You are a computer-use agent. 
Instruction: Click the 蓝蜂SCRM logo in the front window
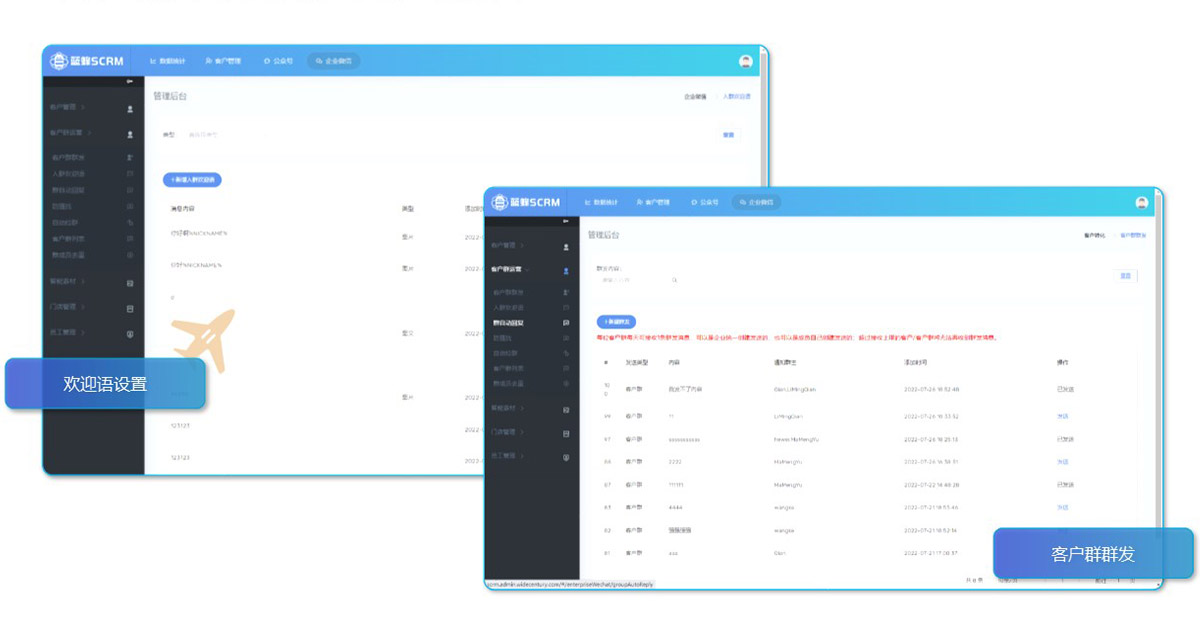pos(526,202)
